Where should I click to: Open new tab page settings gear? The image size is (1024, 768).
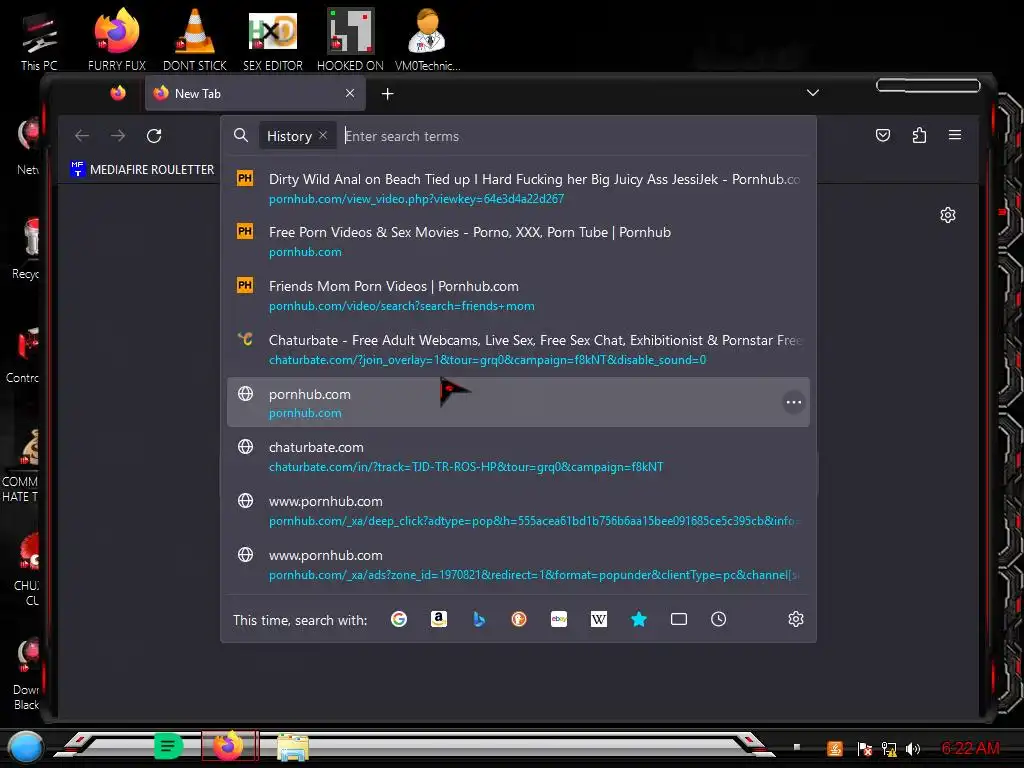[948, 215]
